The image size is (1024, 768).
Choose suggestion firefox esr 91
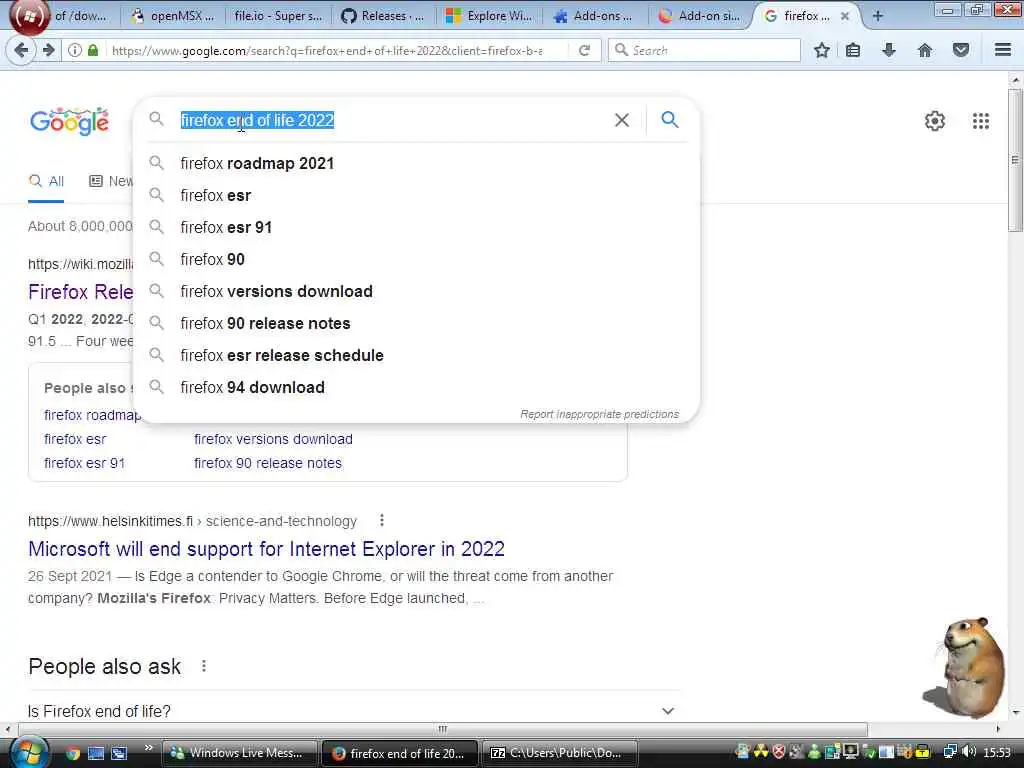click(417, 227)
